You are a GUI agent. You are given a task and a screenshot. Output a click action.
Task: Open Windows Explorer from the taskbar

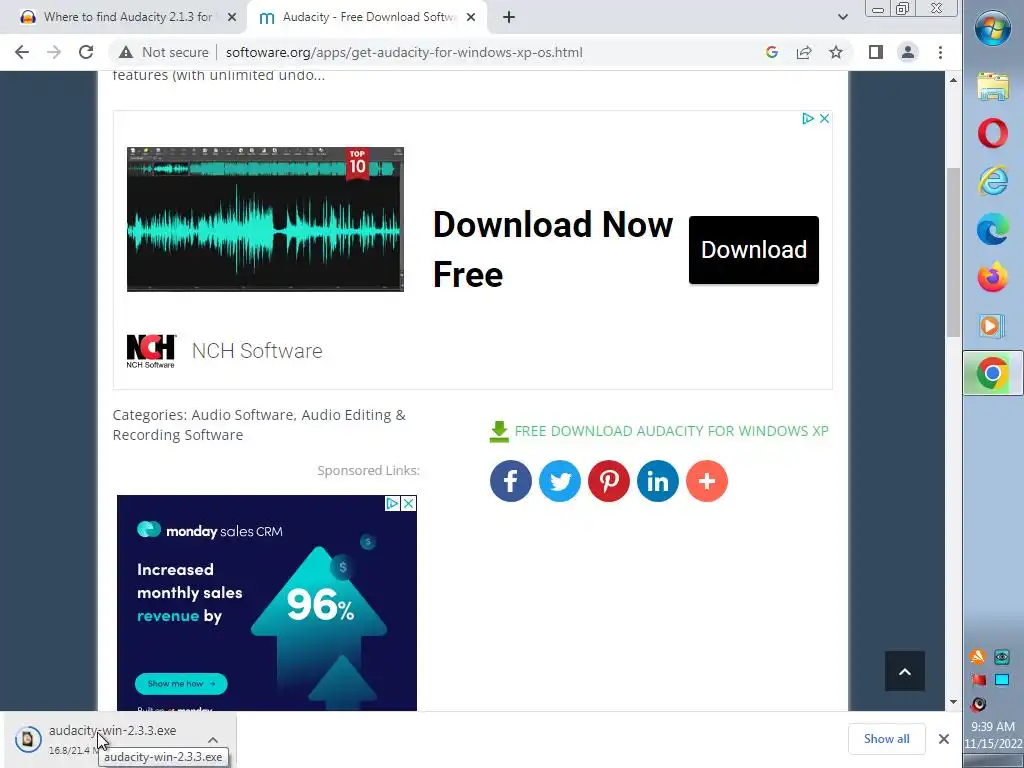993,86
